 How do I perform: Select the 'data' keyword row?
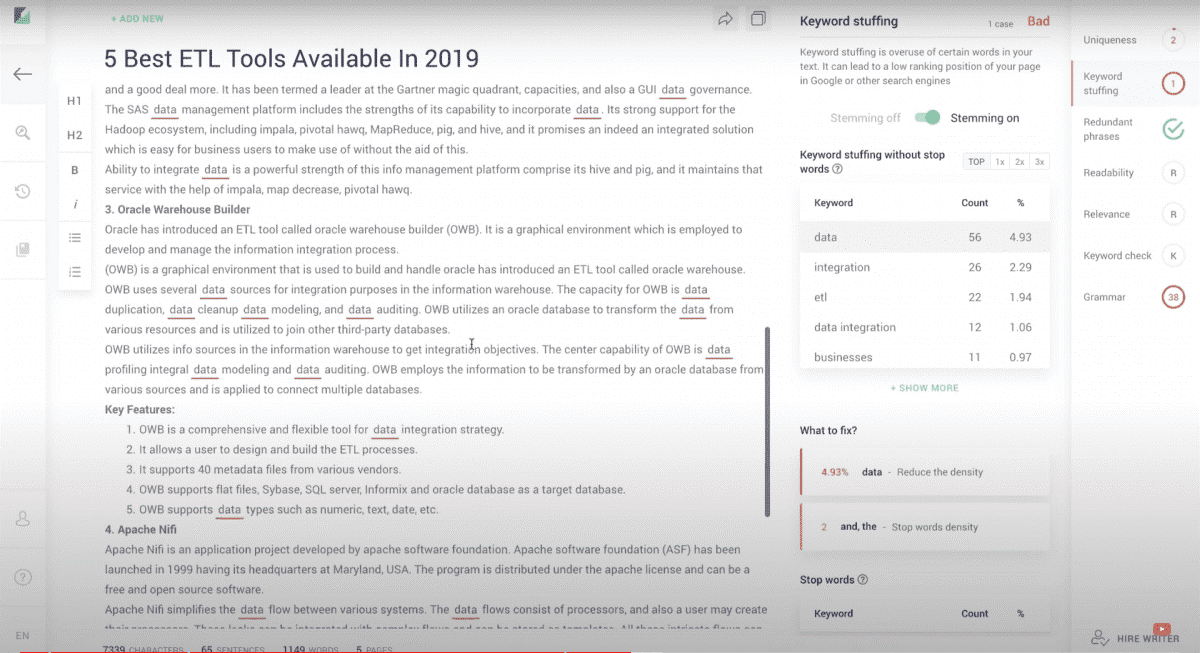pyautogui.click(x=925, y=237)
